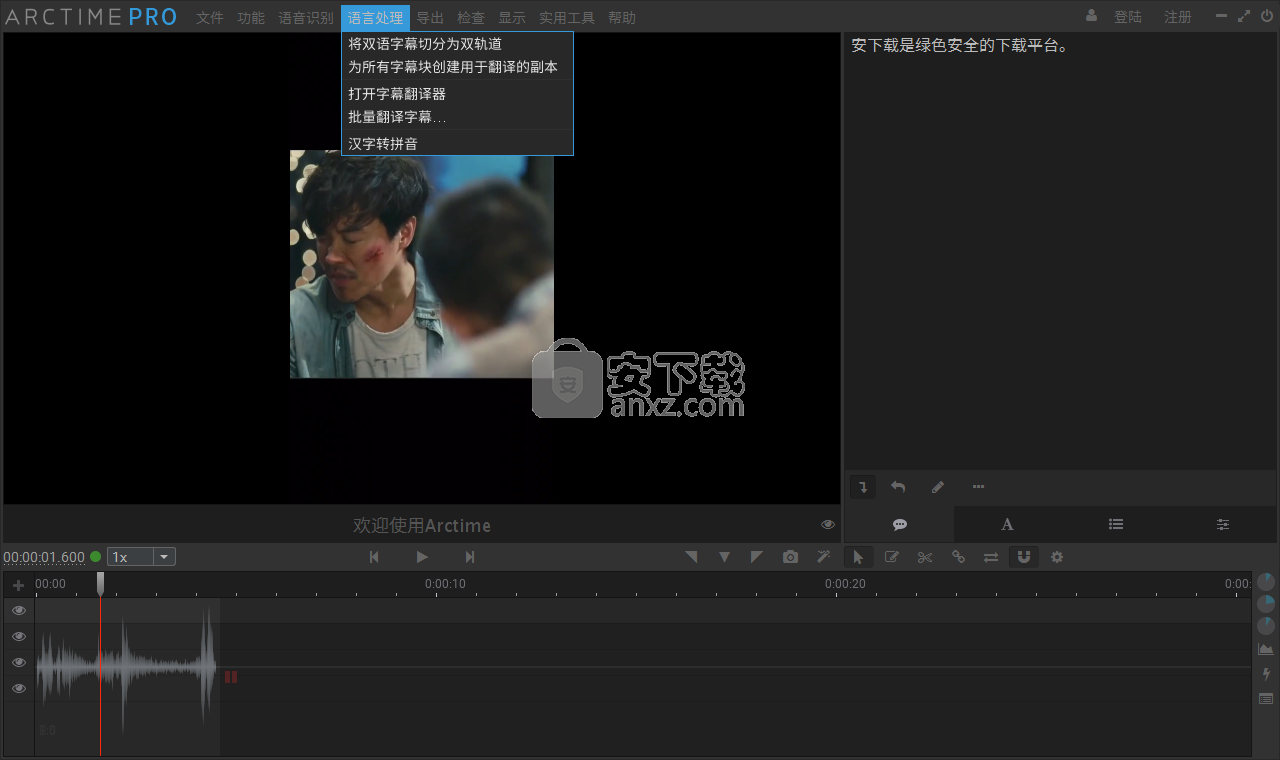Click the left corner triangle marker button
The width and height of the screenshot is (1280, 760).
coord(691,557)
